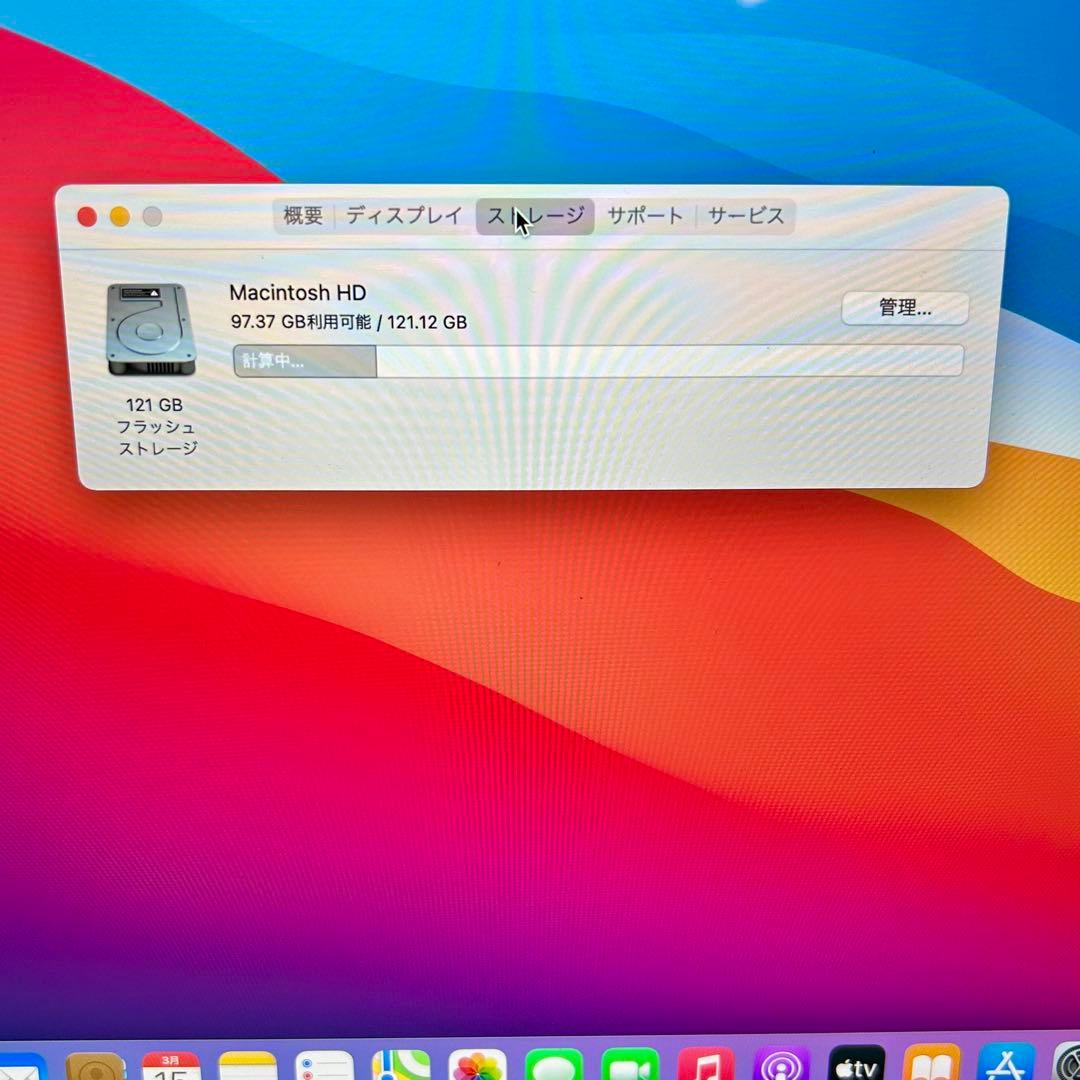This screenshot has width=1080, height=1080.
Task: Launch Messages from the Dock
Action: pos(554,1066)
